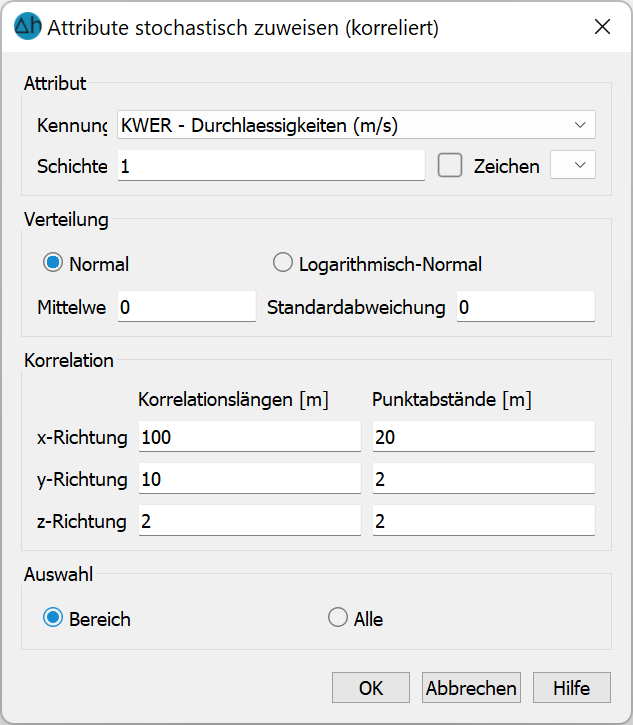
Task: Click z-Richtung Korrelationslänge field
Action: 250,521
